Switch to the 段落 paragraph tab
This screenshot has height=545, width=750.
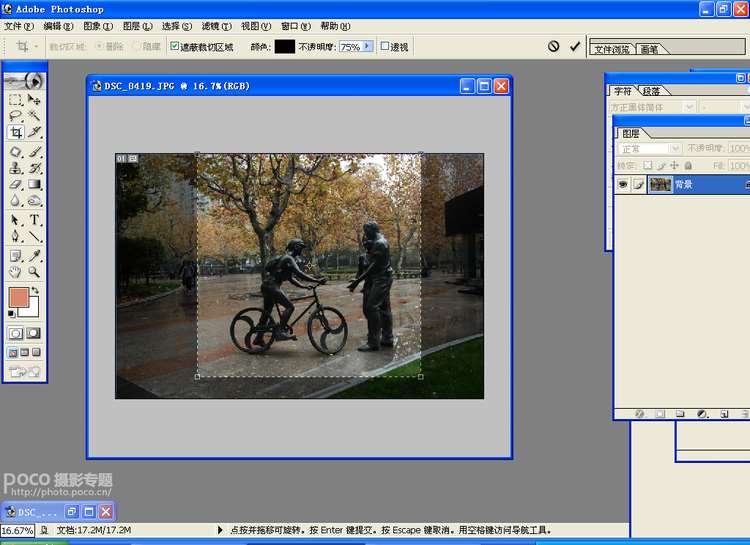[x=652, y=90]
